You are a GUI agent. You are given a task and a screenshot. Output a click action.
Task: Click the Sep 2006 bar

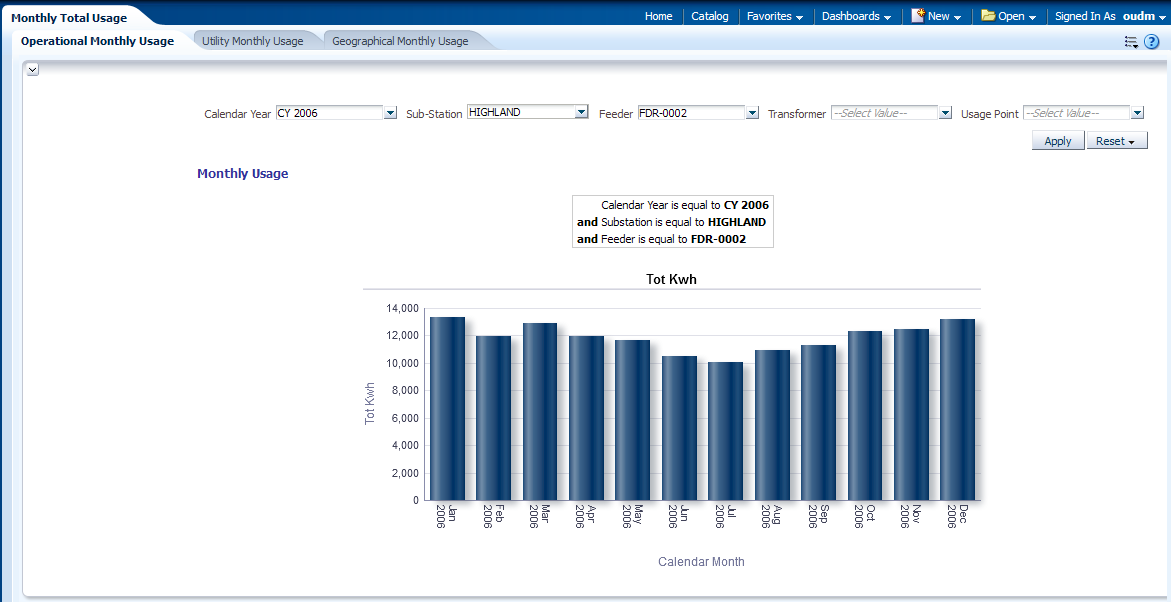click(819, 422)
